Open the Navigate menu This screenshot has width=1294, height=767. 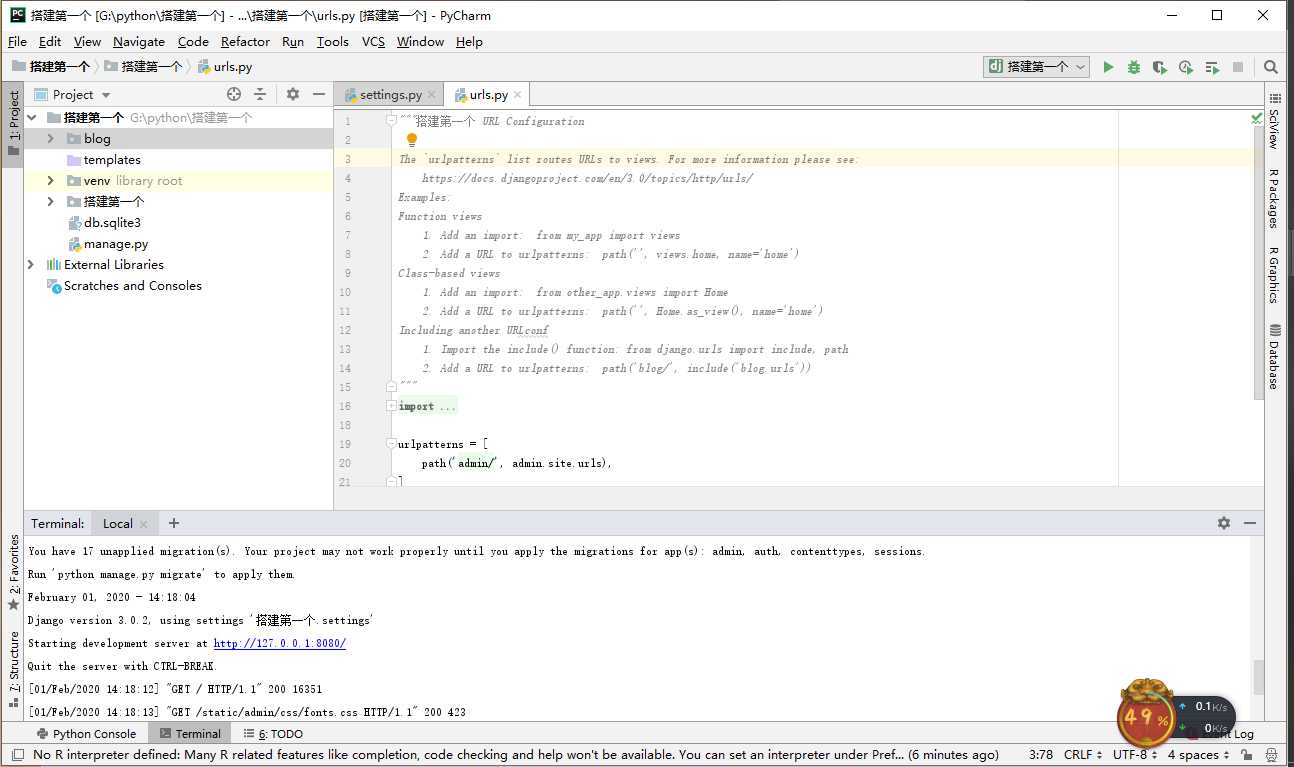click(139, 41)
